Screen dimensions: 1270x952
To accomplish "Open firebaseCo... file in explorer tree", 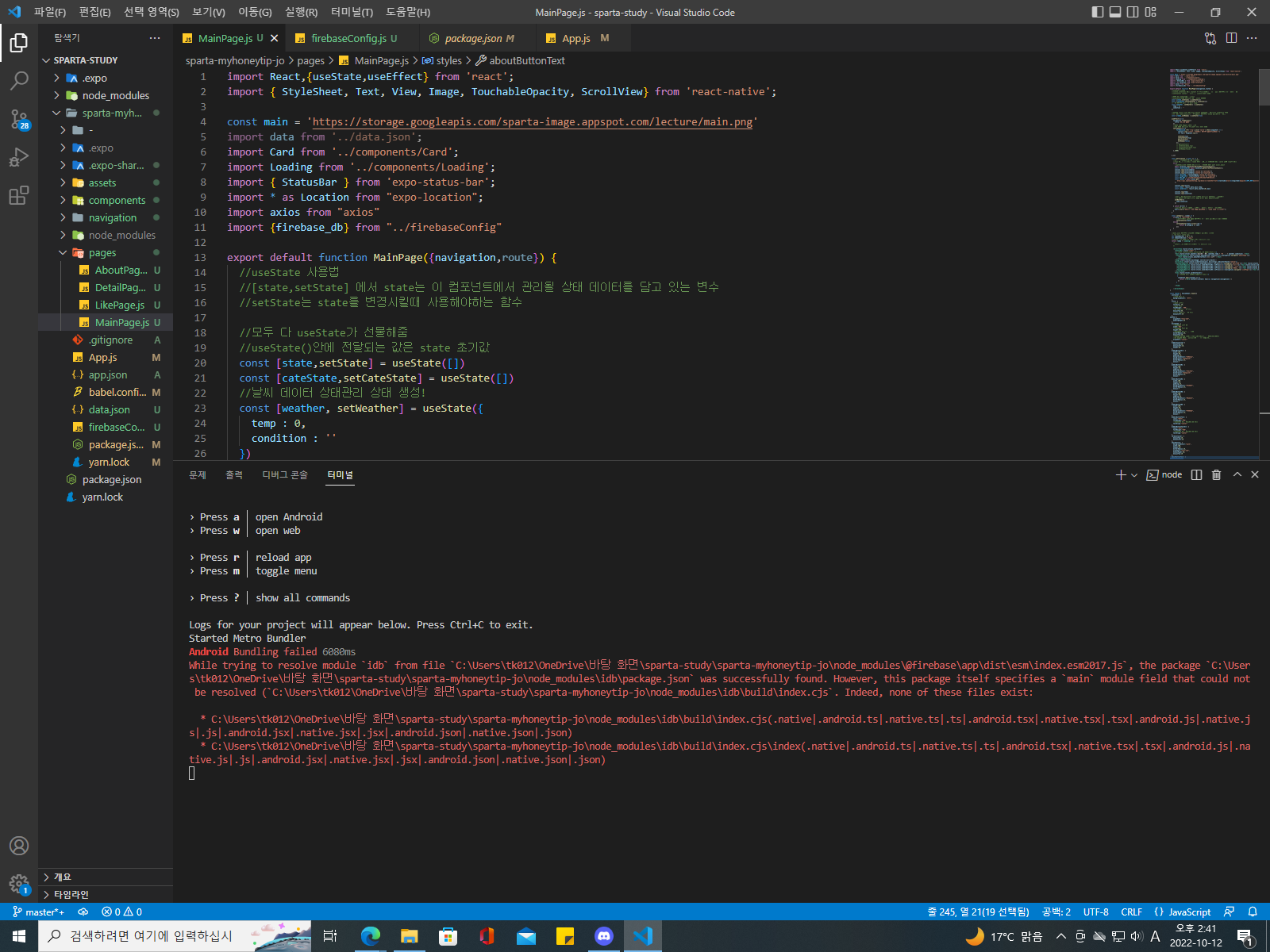I will pyautogui.click(x=117, y=427).
